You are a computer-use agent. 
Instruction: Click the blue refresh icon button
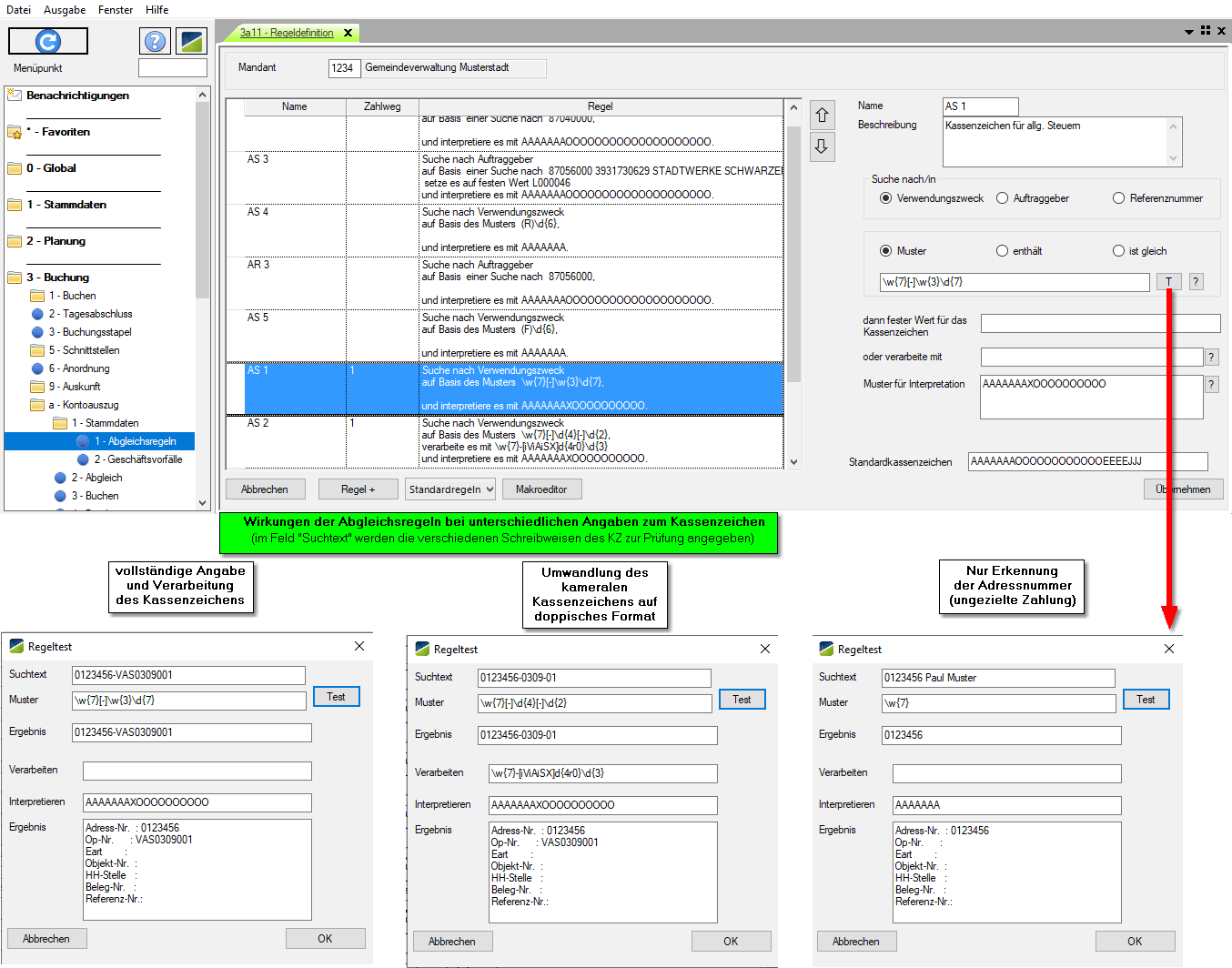(x=47, y=41)
